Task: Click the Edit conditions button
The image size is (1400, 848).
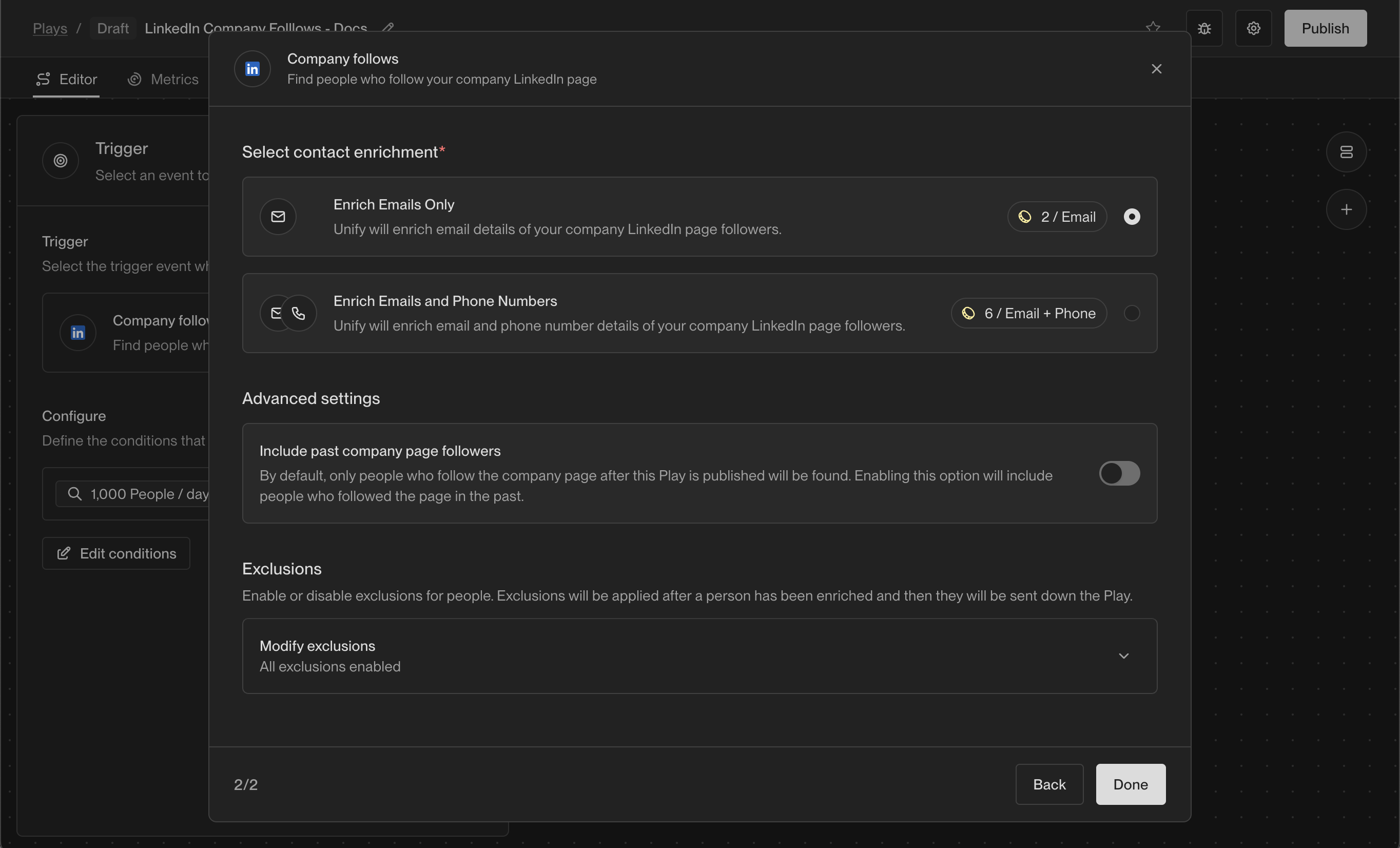Action: click(116, 553)
